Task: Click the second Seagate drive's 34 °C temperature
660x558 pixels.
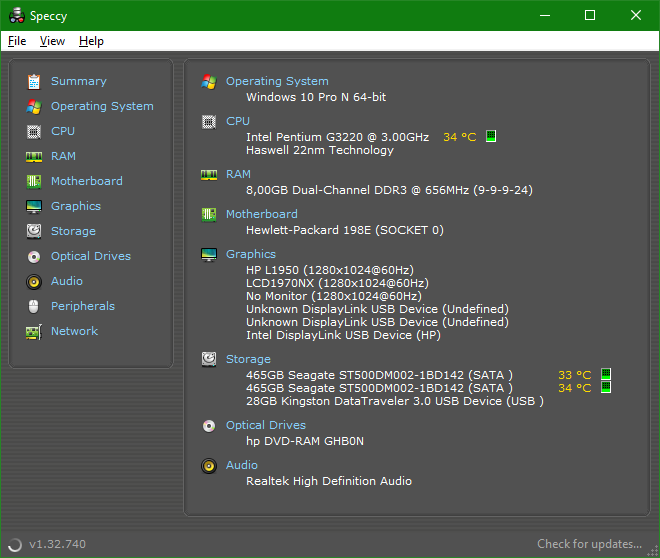Action: tap(575, 388)
